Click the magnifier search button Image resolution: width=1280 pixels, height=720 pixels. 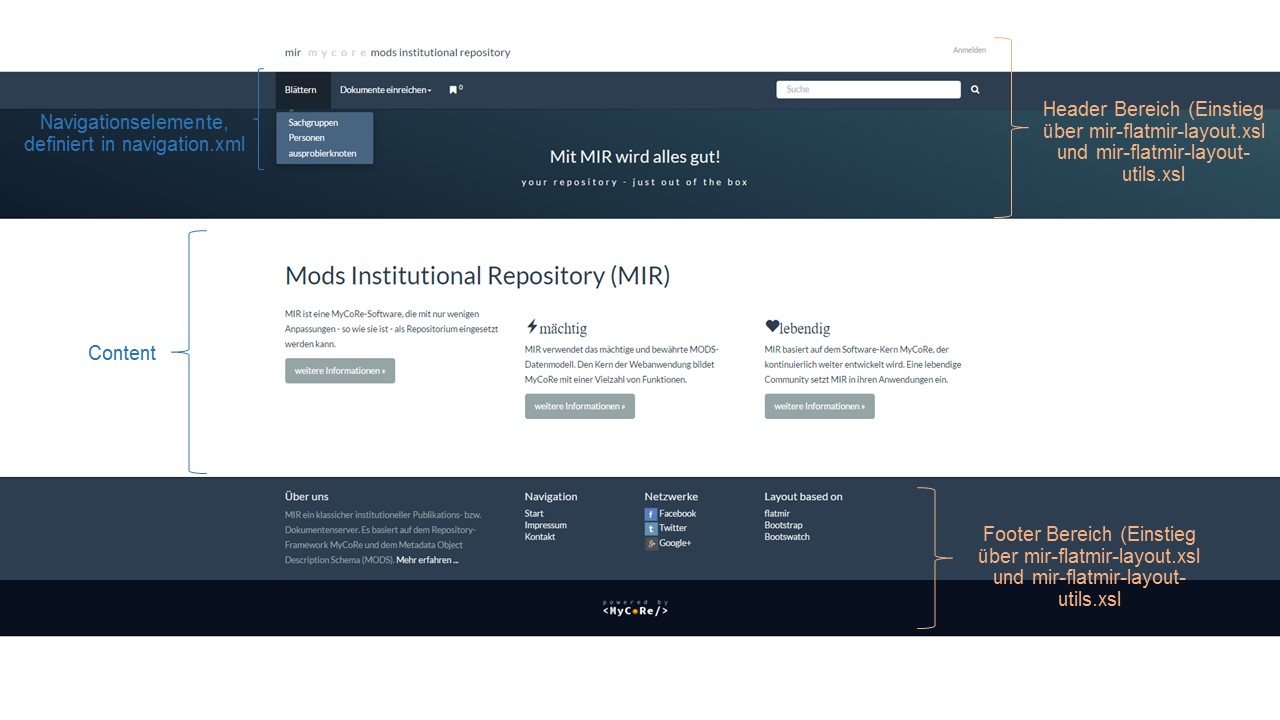pos(975,90)
